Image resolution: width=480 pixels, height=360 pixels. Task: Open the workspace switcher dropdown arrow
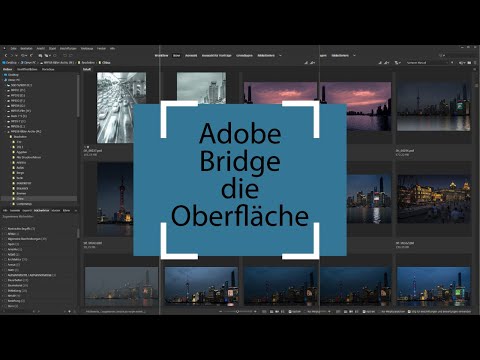point(280,55)
